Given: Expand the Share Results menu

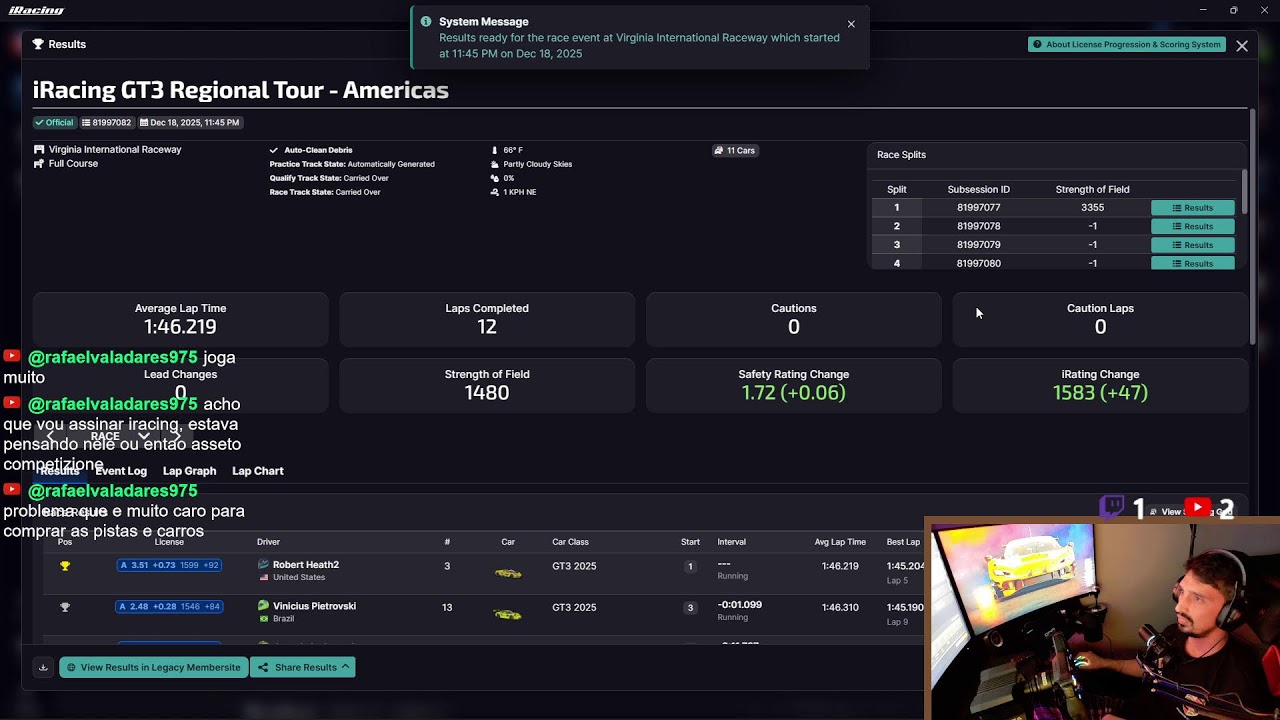Looking at the screenshot, I should pos(303,667).
